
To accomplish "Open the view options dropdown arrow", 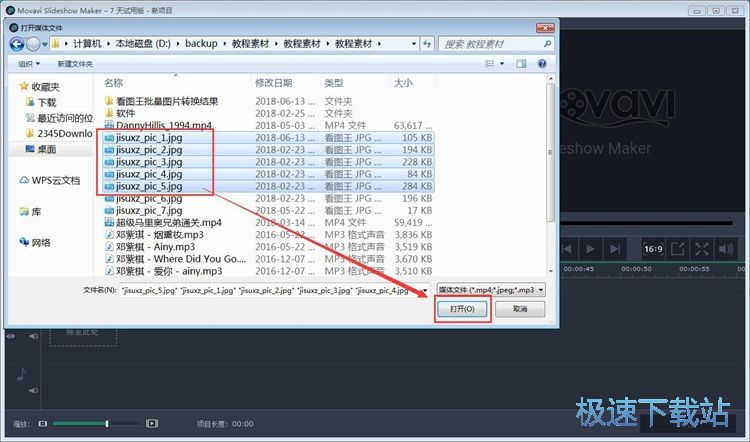I will (x=502, y=63).
